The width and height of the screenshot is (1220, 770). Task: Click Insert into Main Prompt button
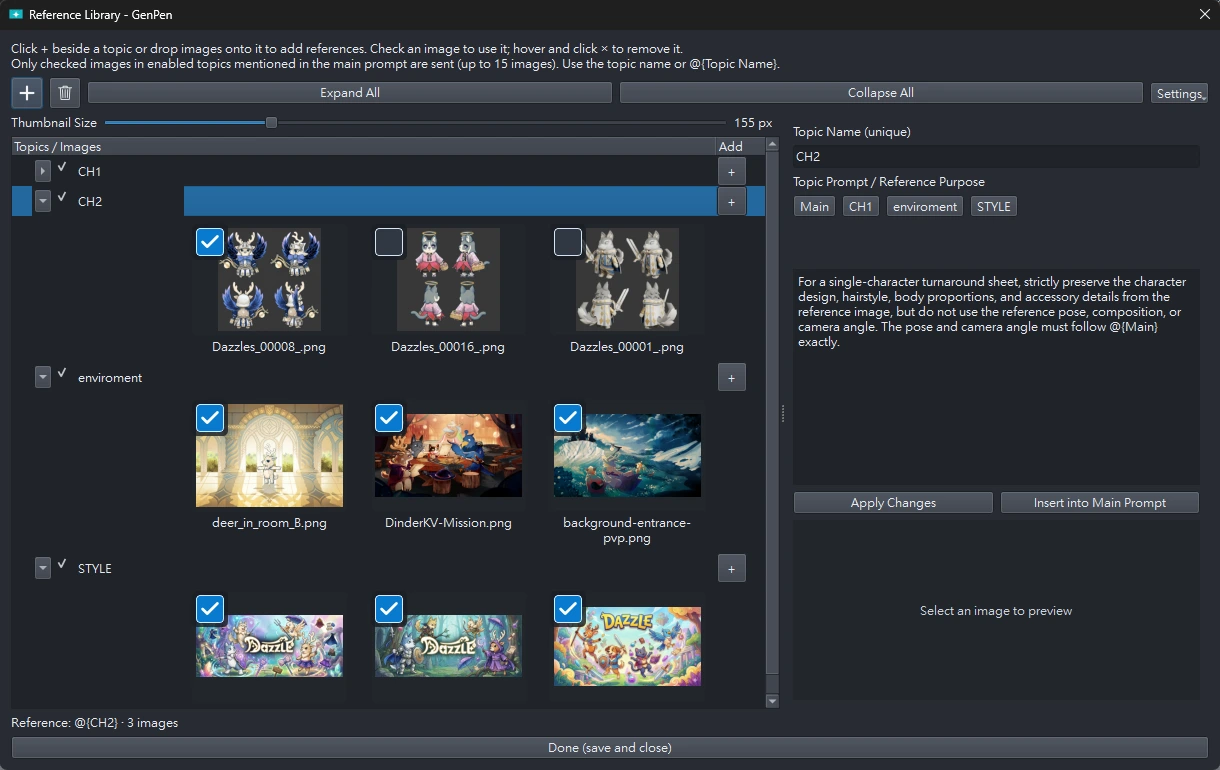tap(1100, 503)
